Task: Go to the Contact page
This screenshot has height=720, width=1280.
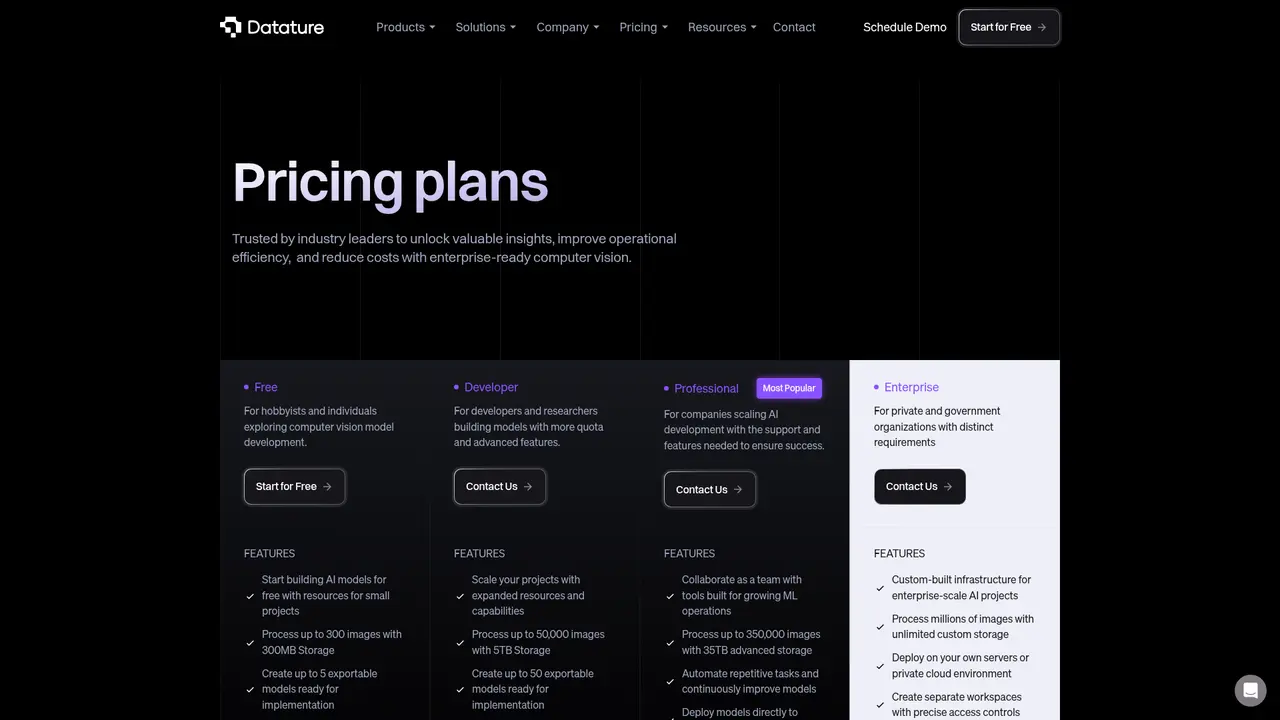Action: [x=794, y=27]
